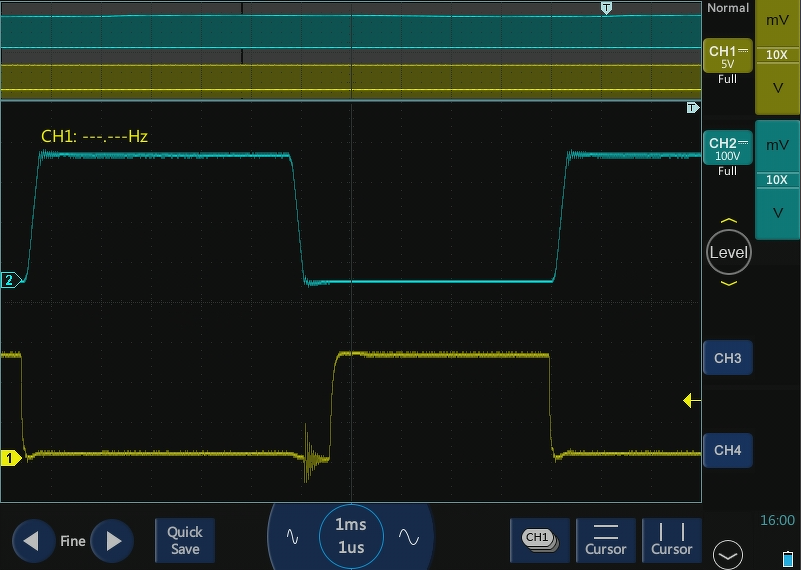Compress timebase with the small sine wave icon

pos(292,537)
